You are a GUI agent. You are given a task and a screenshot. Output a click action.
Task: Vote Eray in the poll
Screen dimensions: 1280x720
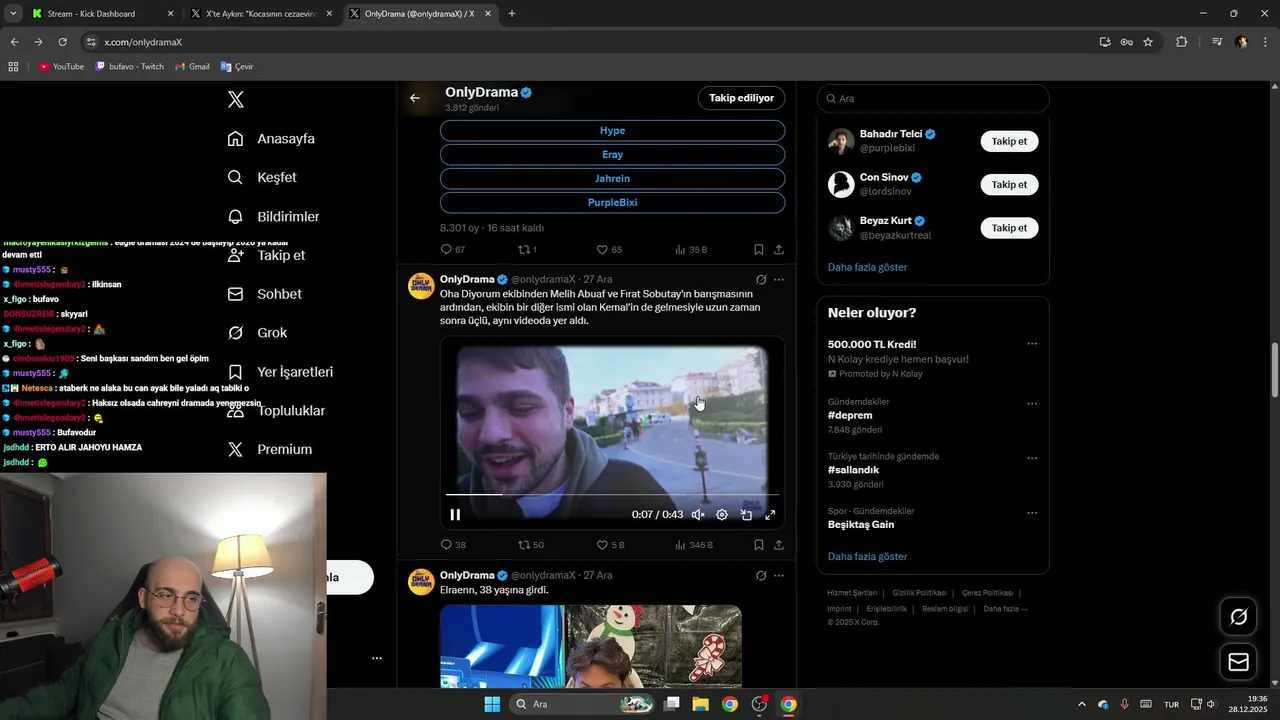coord(612,155)
